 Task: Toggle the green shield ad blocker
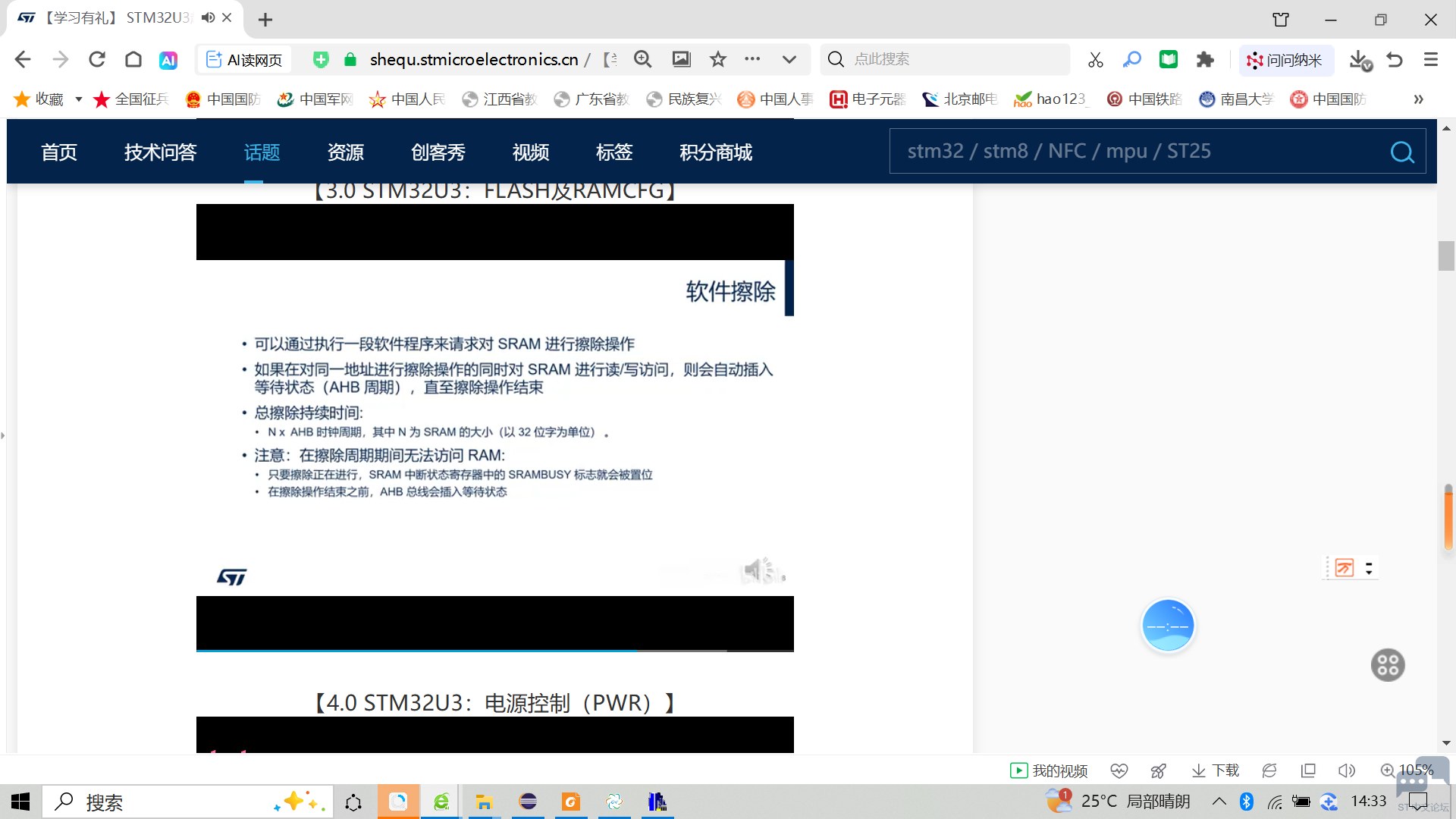pyautogui.click(x=321, y=60)
